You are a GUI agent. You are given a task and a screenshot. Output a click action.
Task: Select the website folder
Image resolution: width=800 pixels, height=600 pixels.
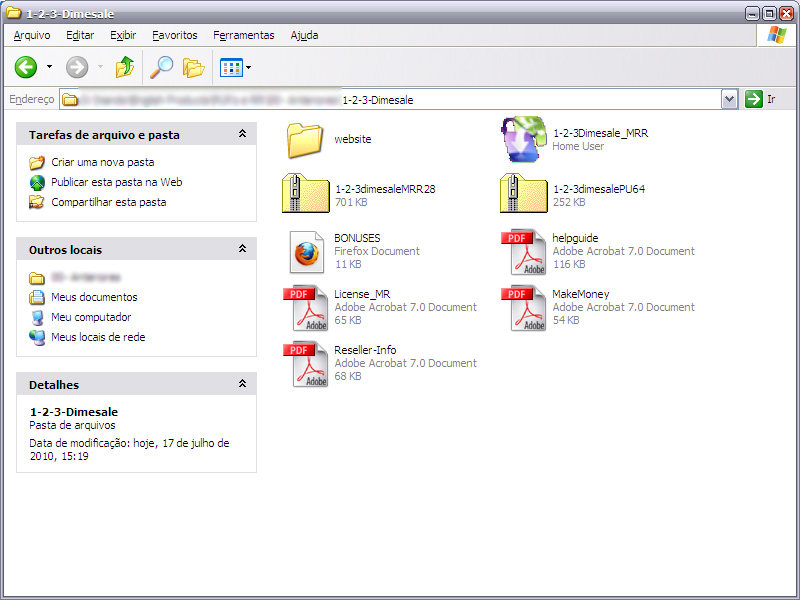click(x=304, y=140)
